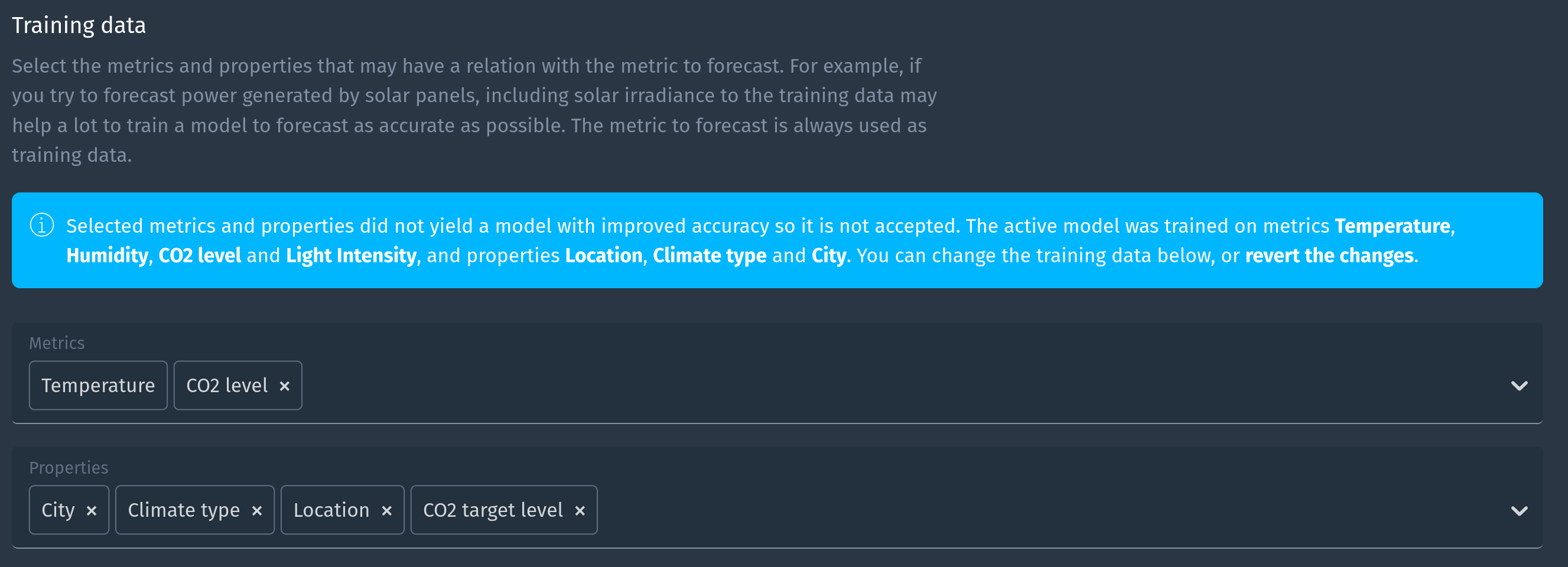Click the notification banner message
1568x567 pixels.
pos(669,240)
